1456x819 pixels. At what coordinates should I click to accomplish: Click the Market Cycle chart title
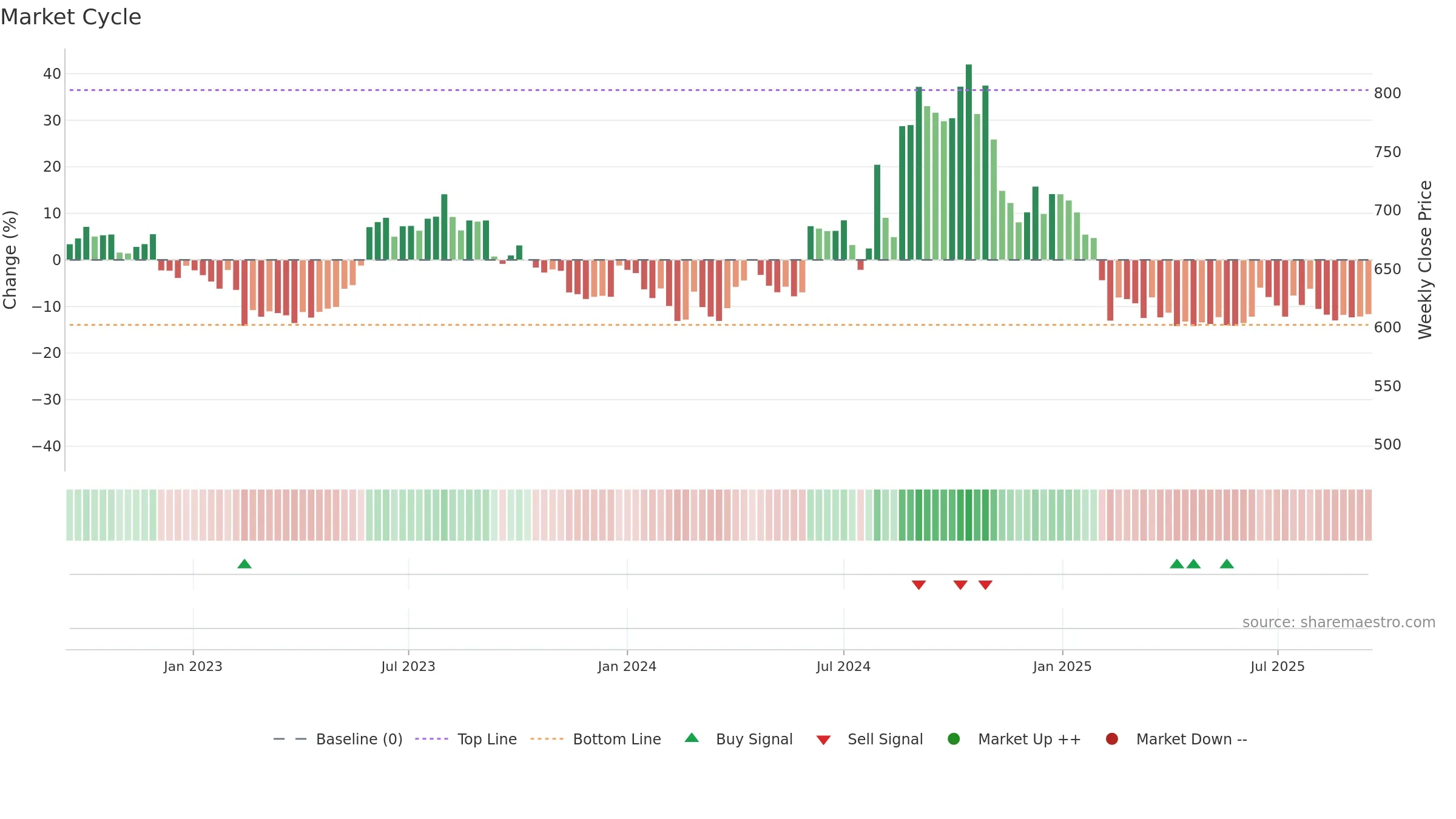[x=71, y=17]
